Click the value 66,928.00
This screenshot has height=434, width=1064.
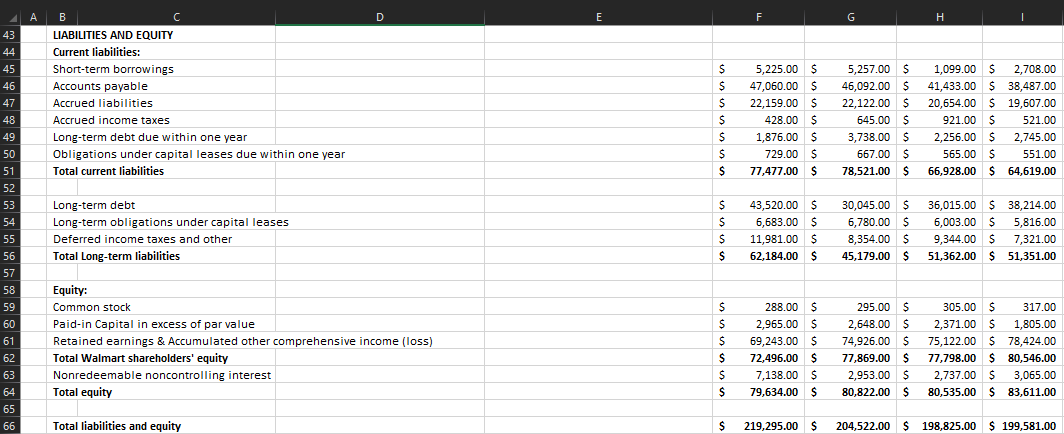951,171
